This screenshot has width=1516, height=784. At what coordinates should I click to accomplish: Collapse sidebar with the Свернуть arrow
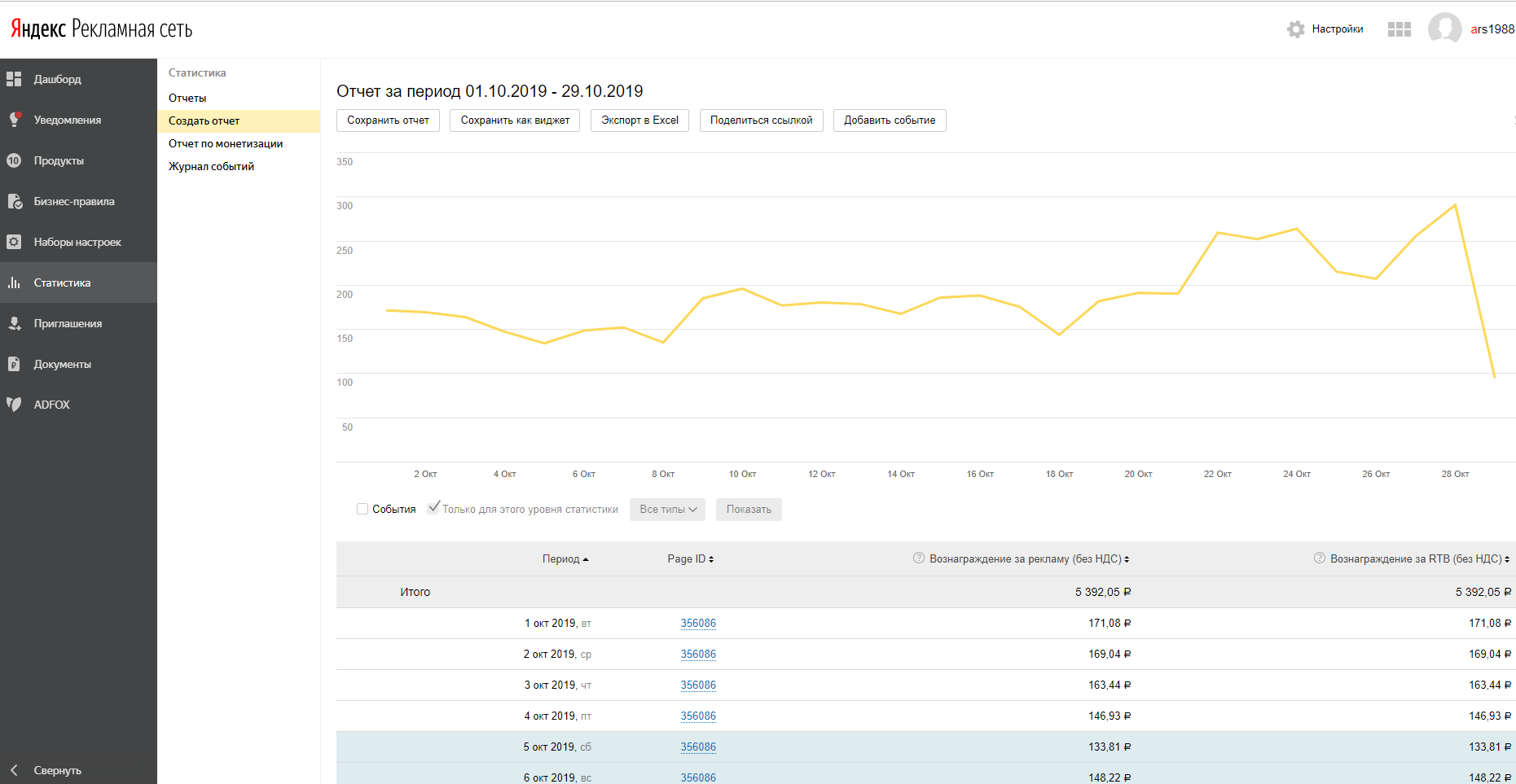tap(14, 770)
